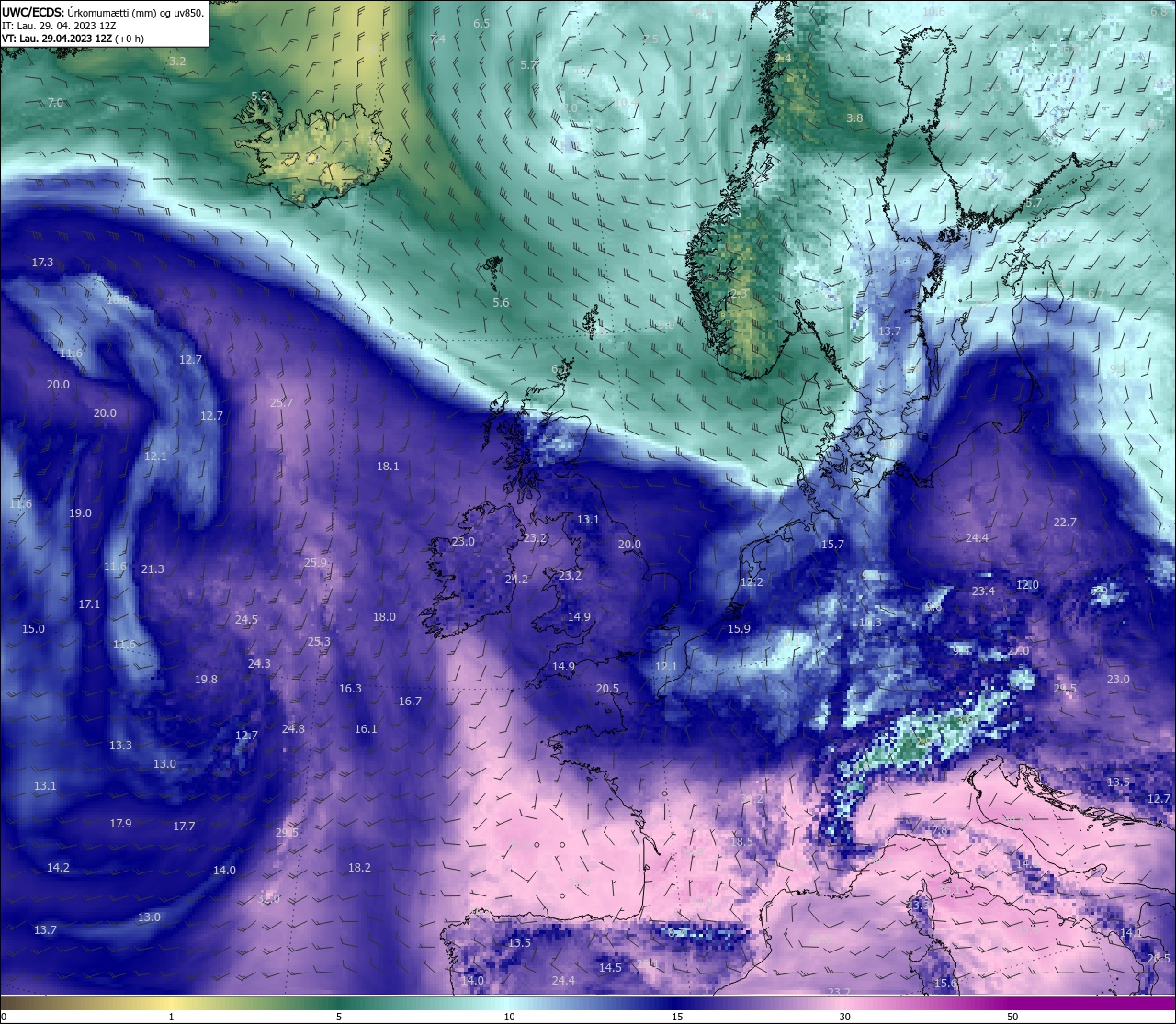Click the map value 13.3
Viewport: 1176px width, 1024px height.
[x=120, y=746]
